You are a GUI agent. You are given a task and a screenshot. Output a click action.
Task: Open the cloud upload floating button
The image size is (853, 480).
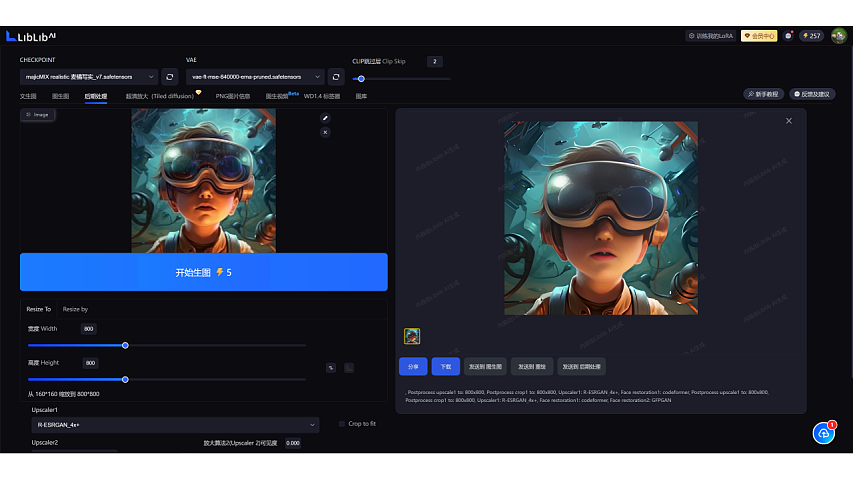coord(824,433)
